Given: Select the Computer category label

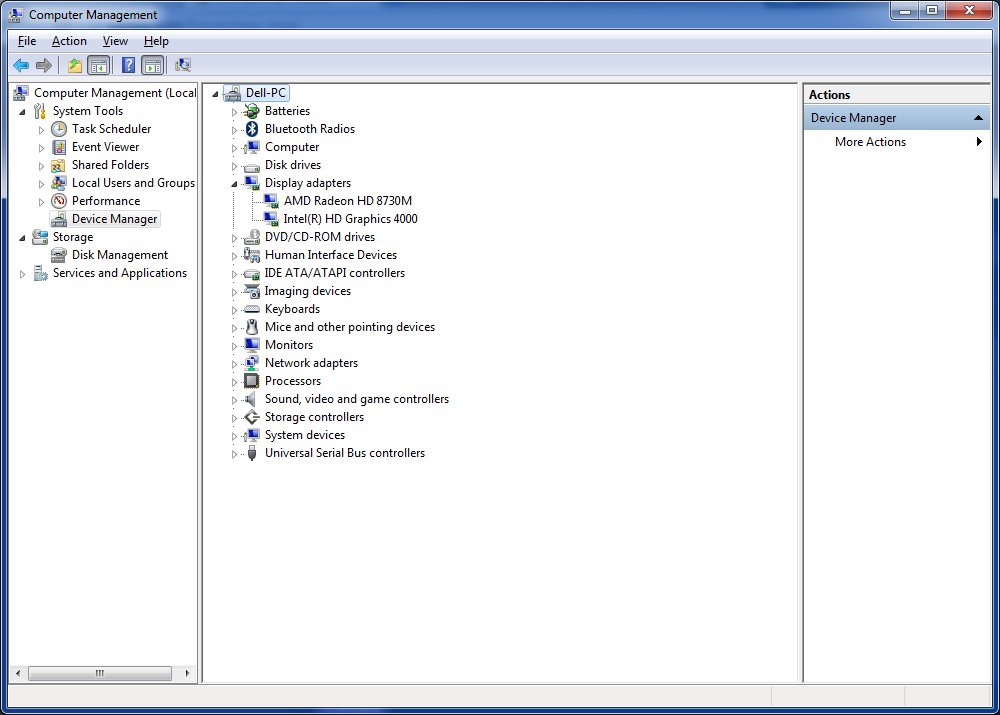Looking at the screenshot, I should coord(292,147).
